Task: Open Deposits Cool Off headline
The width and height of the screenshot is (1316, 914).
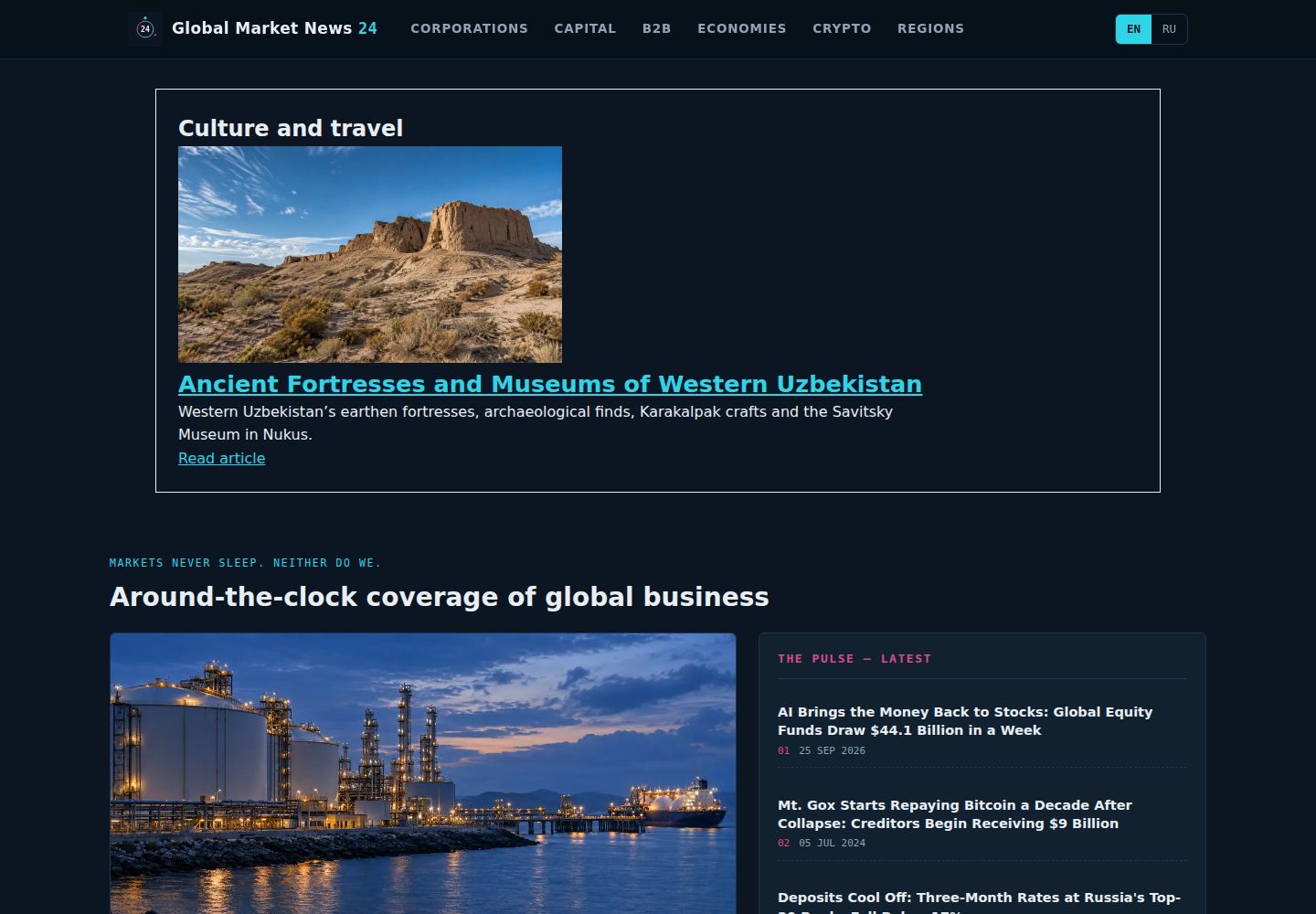Action: click(x=979, y=903)
